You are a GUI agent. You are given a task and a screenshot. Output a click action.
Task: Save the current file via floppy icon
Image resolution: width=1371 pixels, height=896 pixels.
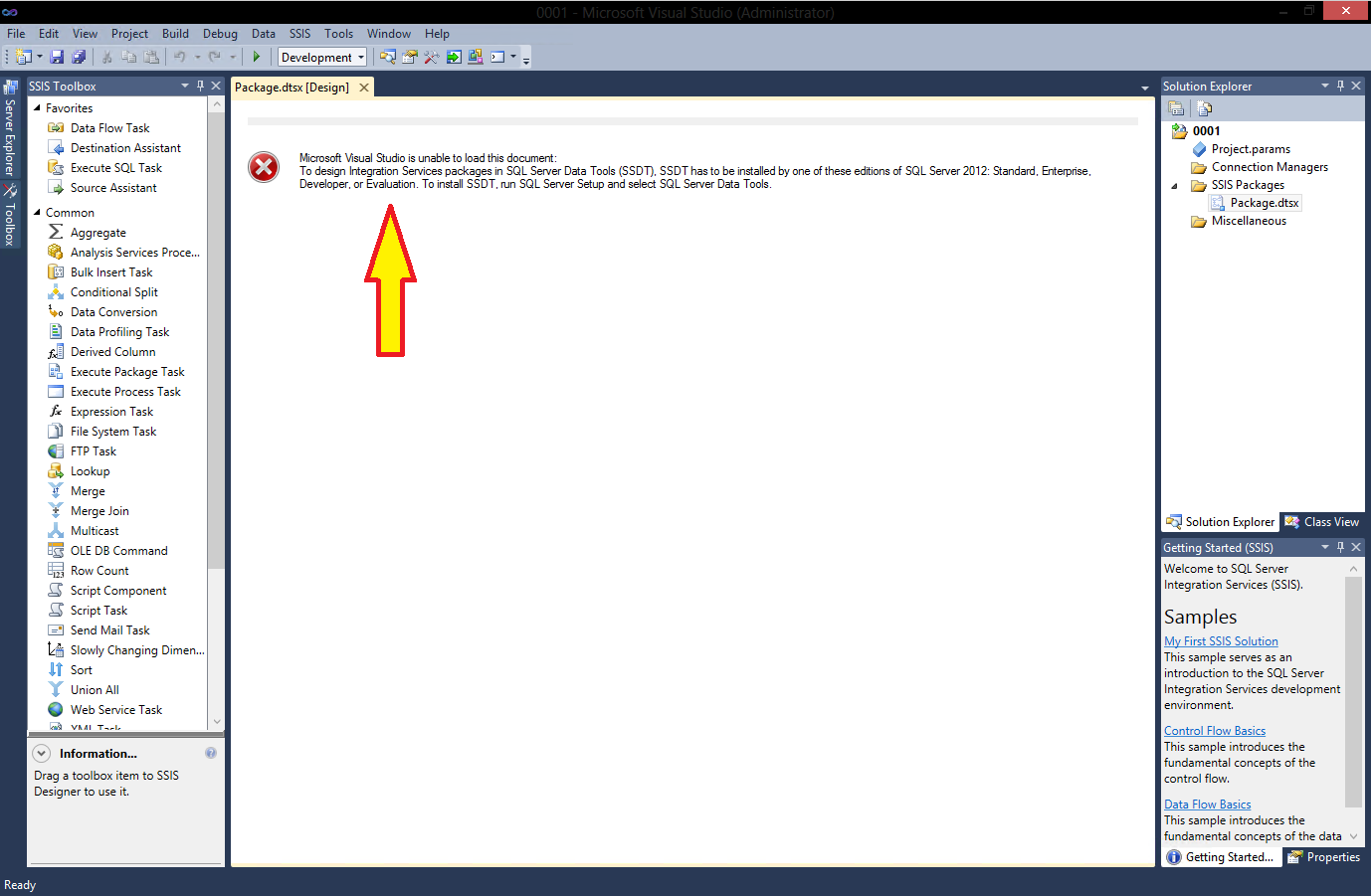pos(57,57)
